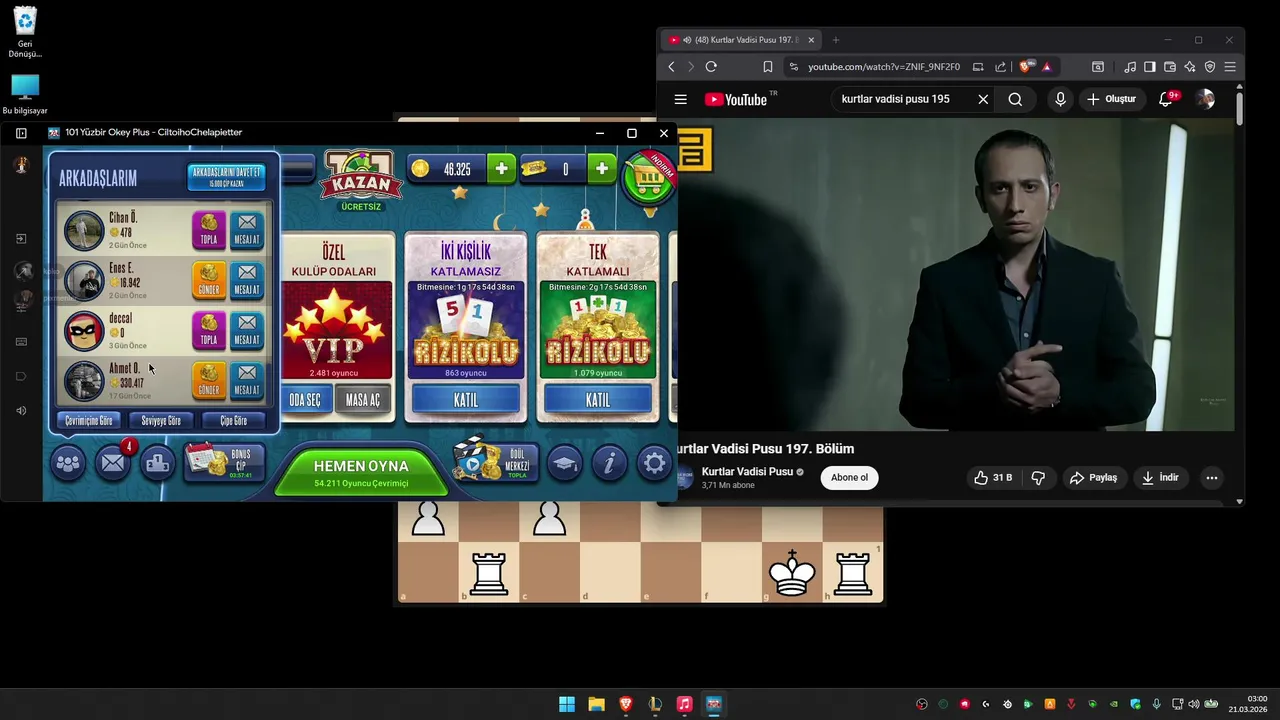Viewport: 1280px width, 720px height.
Task: Add tickets with the green plus next to 0
Action: (x=601, y=169)
